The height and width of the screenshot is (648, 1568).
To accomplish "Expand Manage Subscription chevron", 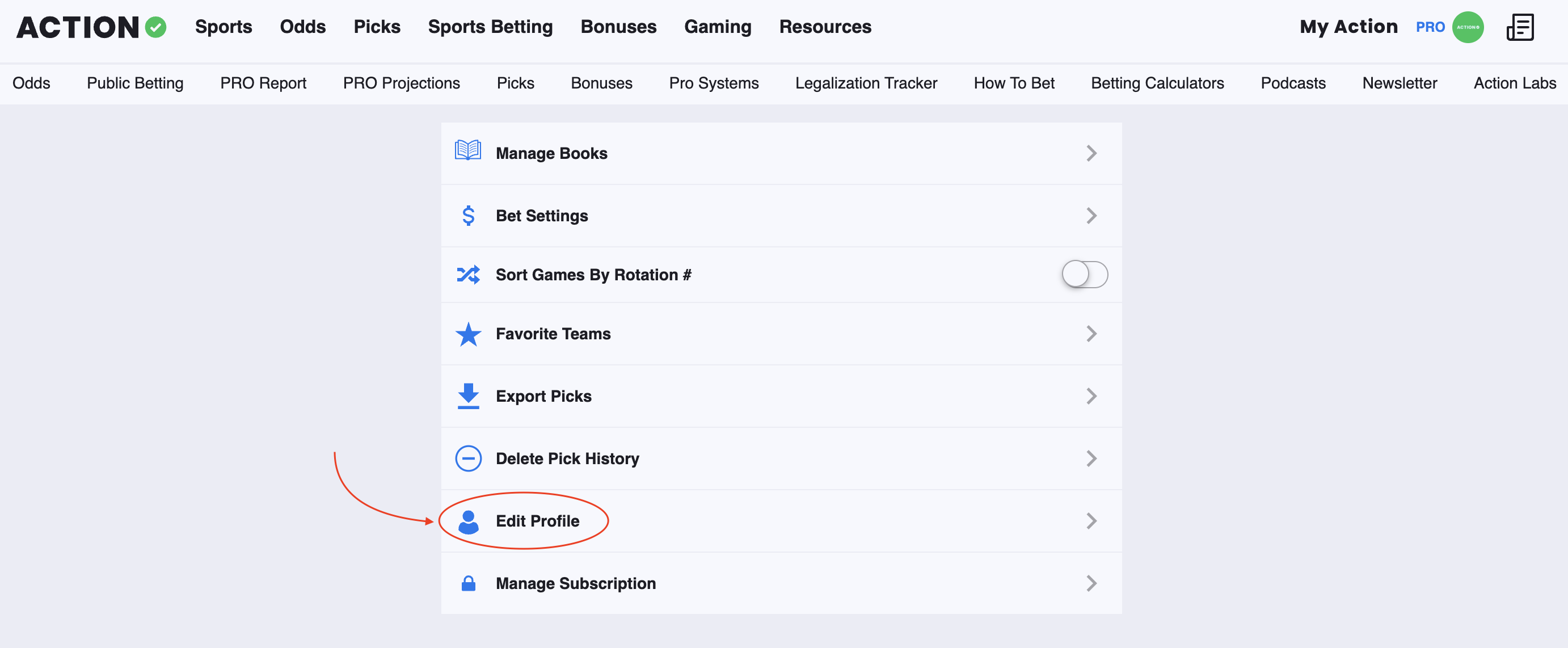I will [x=1091, y=583].
